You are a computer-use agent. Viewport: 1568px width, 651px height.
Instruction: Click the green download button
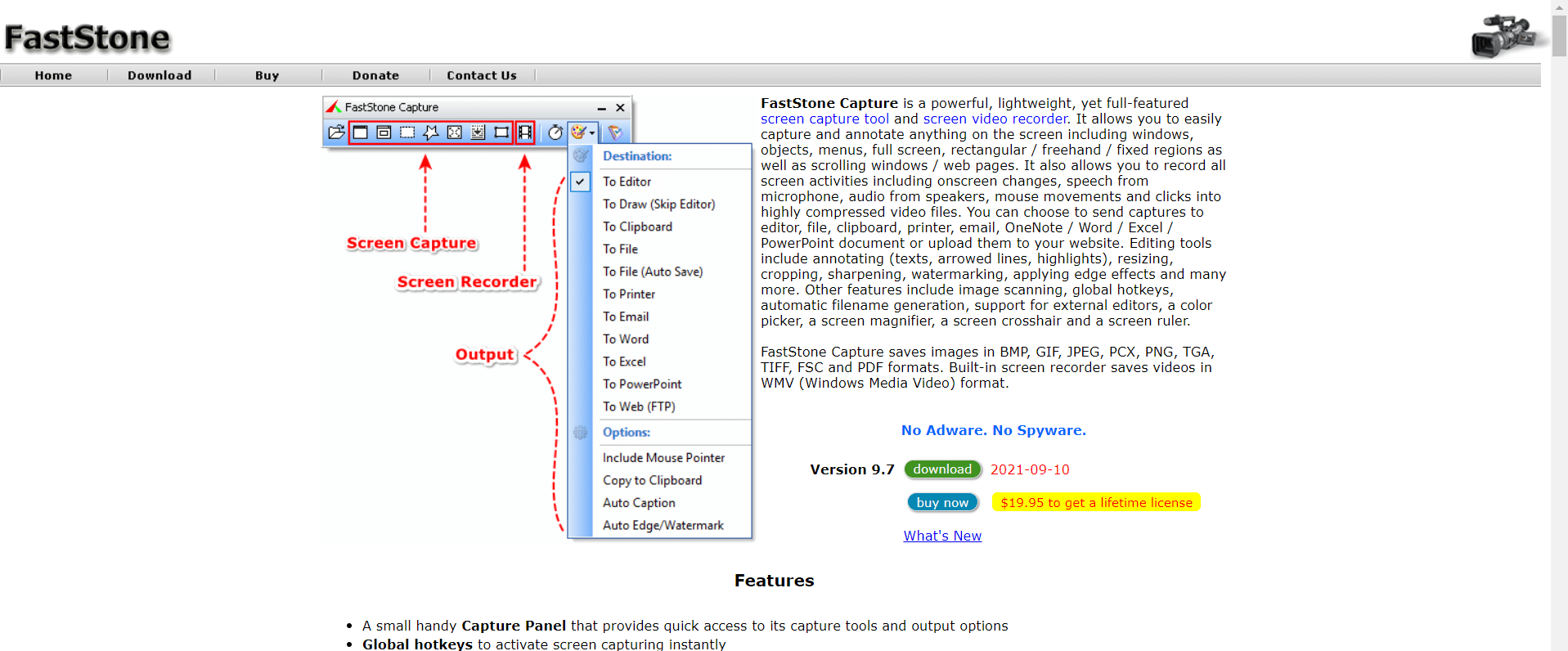942,469
